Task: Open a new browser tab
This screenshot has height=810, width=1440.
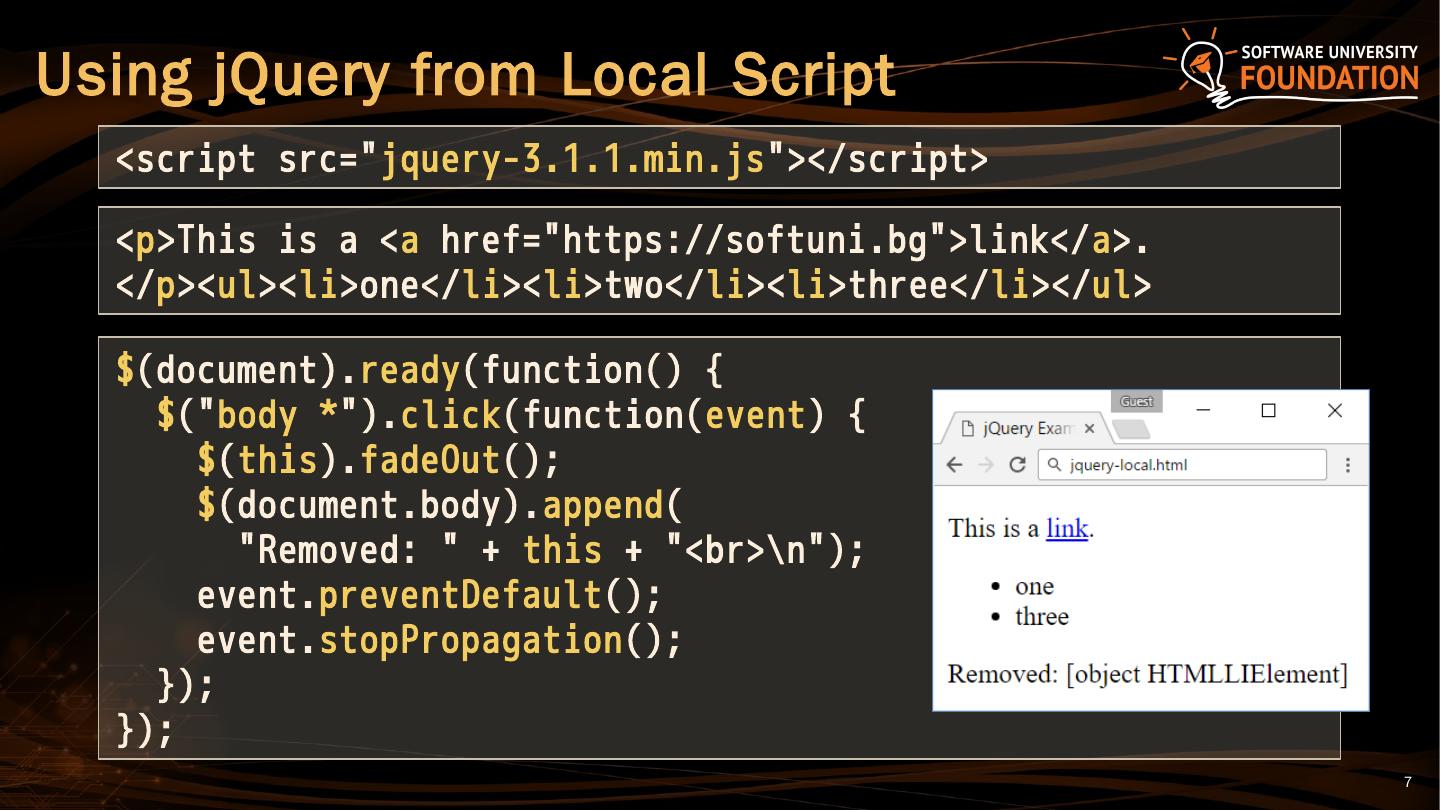Action: point(1131,430)
